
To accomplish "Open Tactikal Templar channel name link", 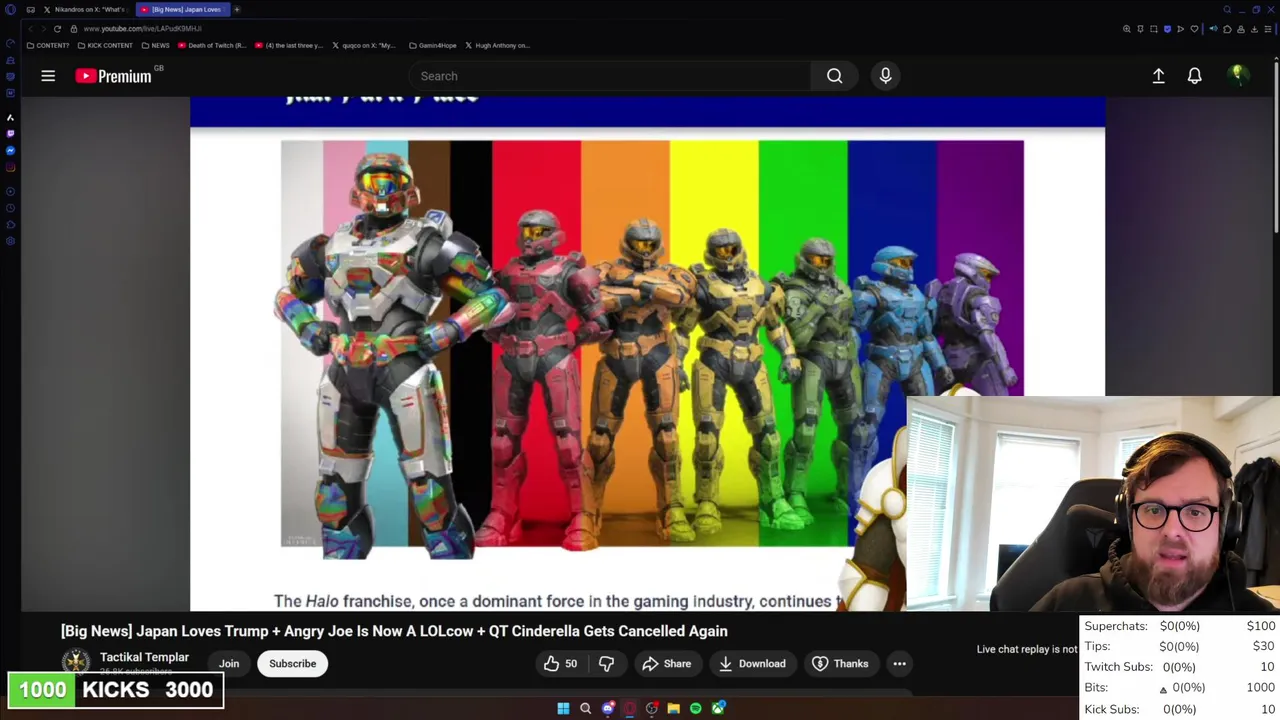I will (x=144, y=657).
